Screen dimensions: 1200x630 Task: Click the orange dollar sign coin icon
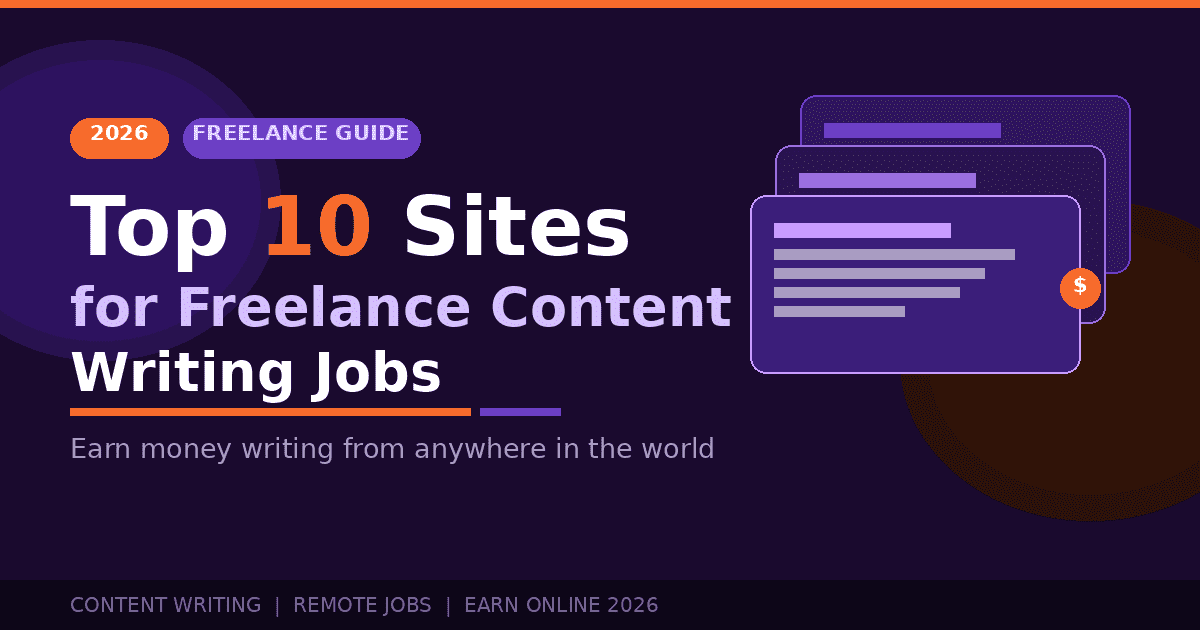tap(1080, 288)
